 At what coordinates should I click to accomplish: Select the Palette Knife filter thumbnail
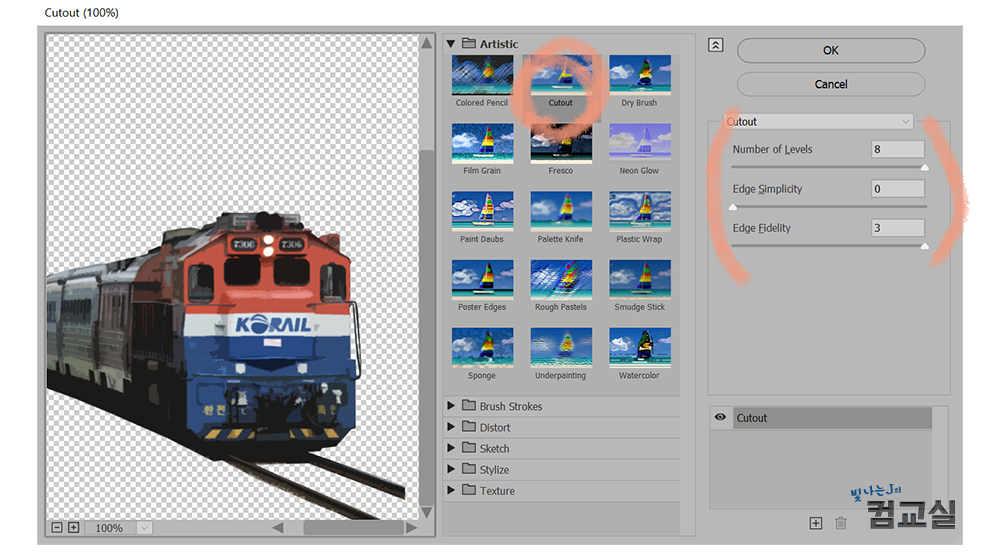pos(561,212)
